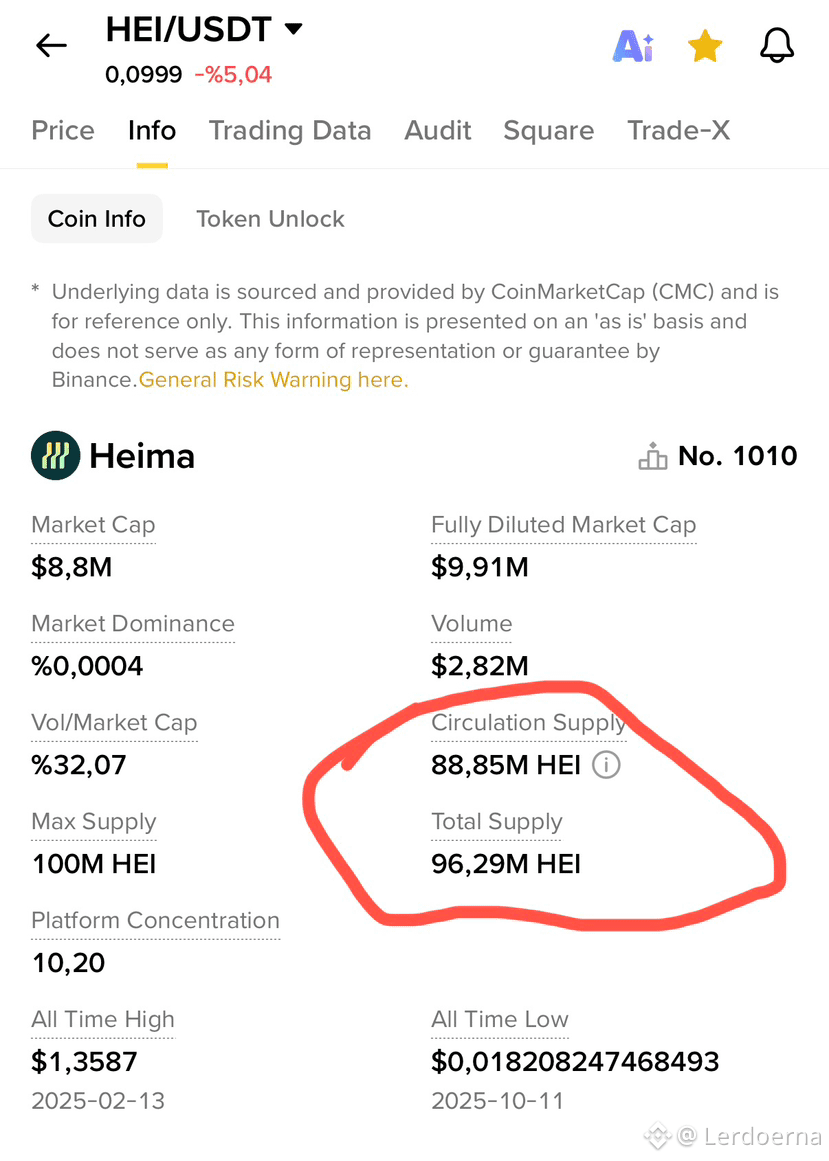
Task: Open the Audit tab
Action: point(437,130)
